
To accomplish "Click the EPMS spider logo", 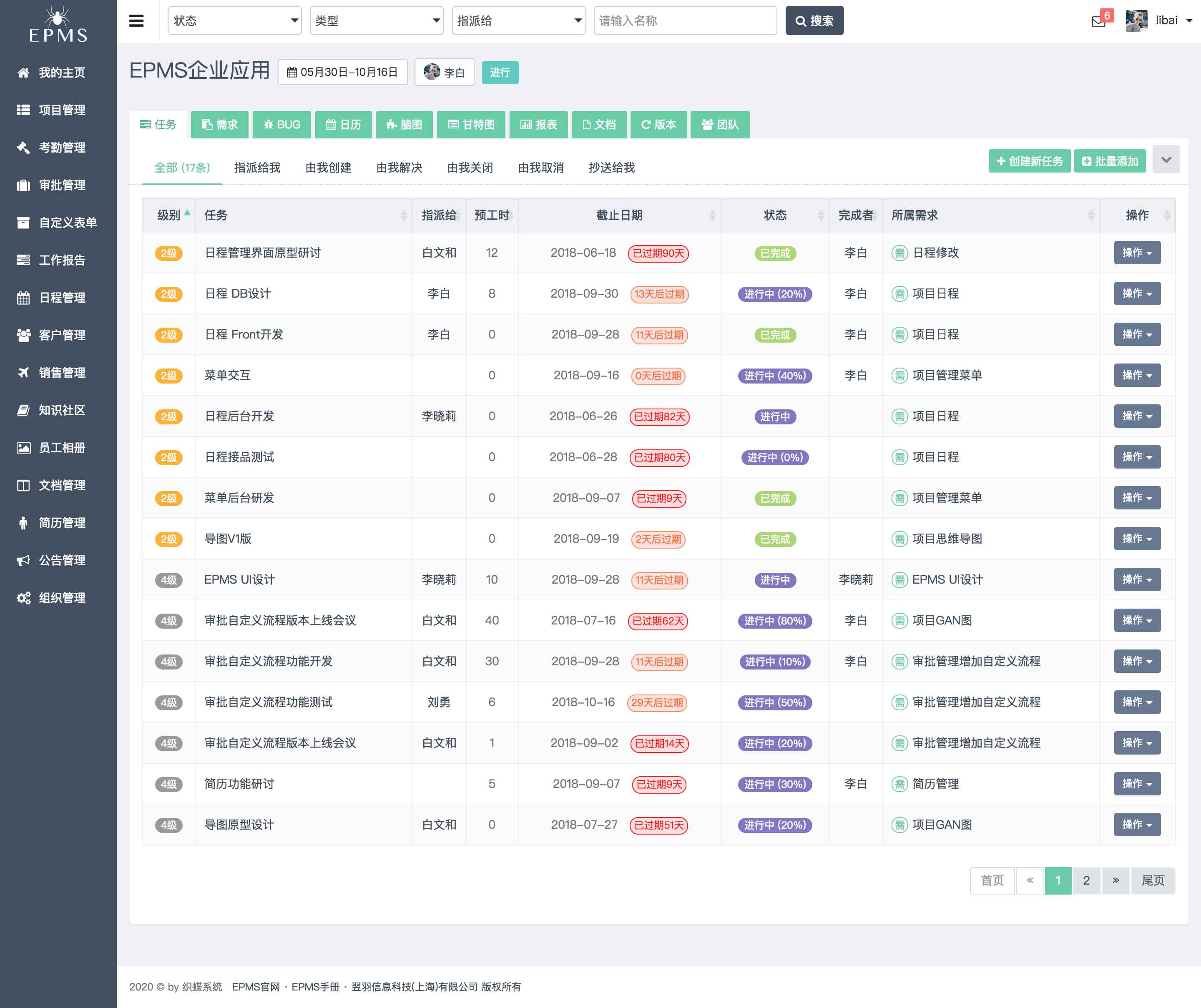I will click(x=58, y=24).
